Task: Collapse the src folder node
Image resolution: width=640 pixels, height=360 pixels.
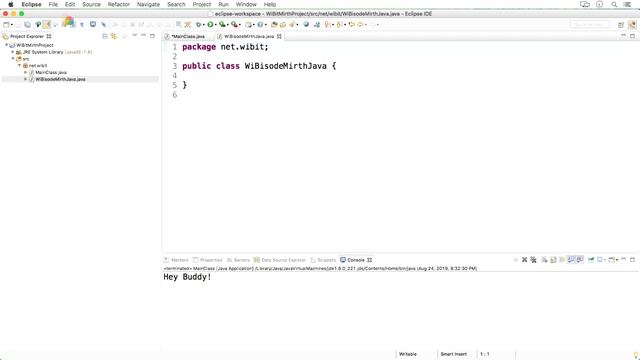Action: tap(13, 59)
